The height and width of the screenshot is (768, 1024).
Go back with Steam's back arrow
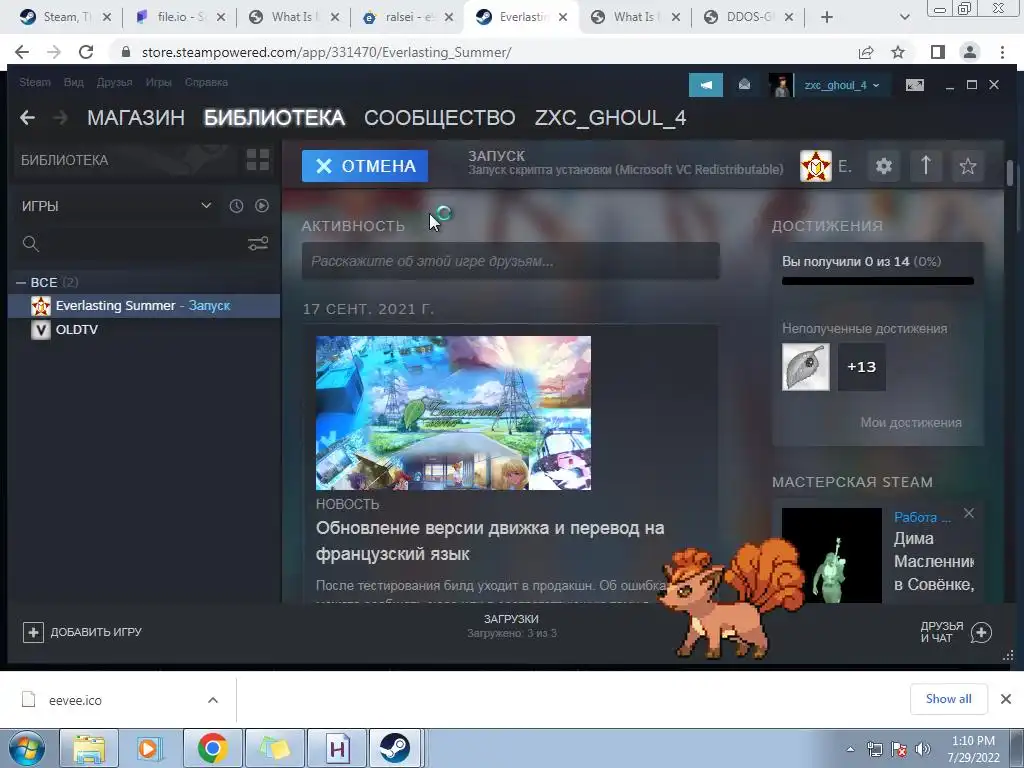pos(27,118)
